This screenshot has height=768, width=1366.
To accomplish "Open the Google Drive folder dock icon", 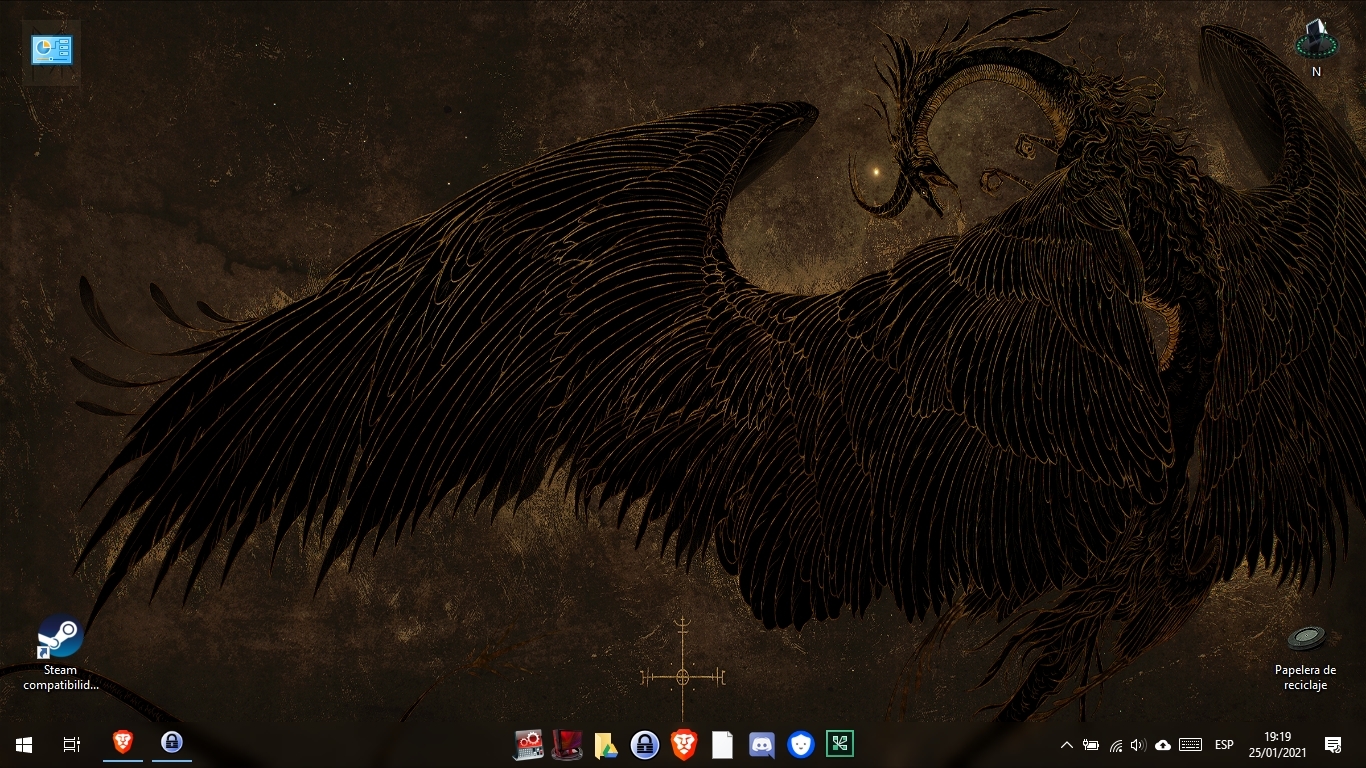I will (x=606, y=745).
